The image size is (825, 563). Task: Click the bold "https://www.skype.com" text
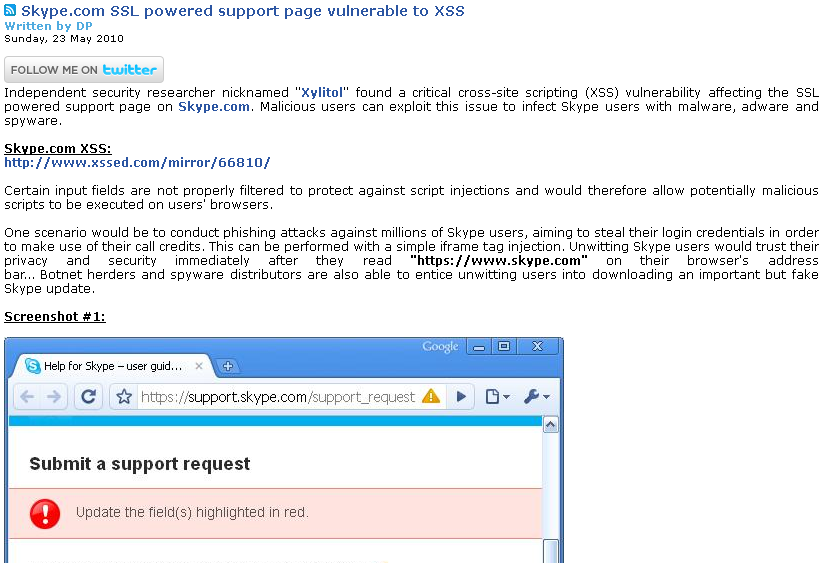498,260
